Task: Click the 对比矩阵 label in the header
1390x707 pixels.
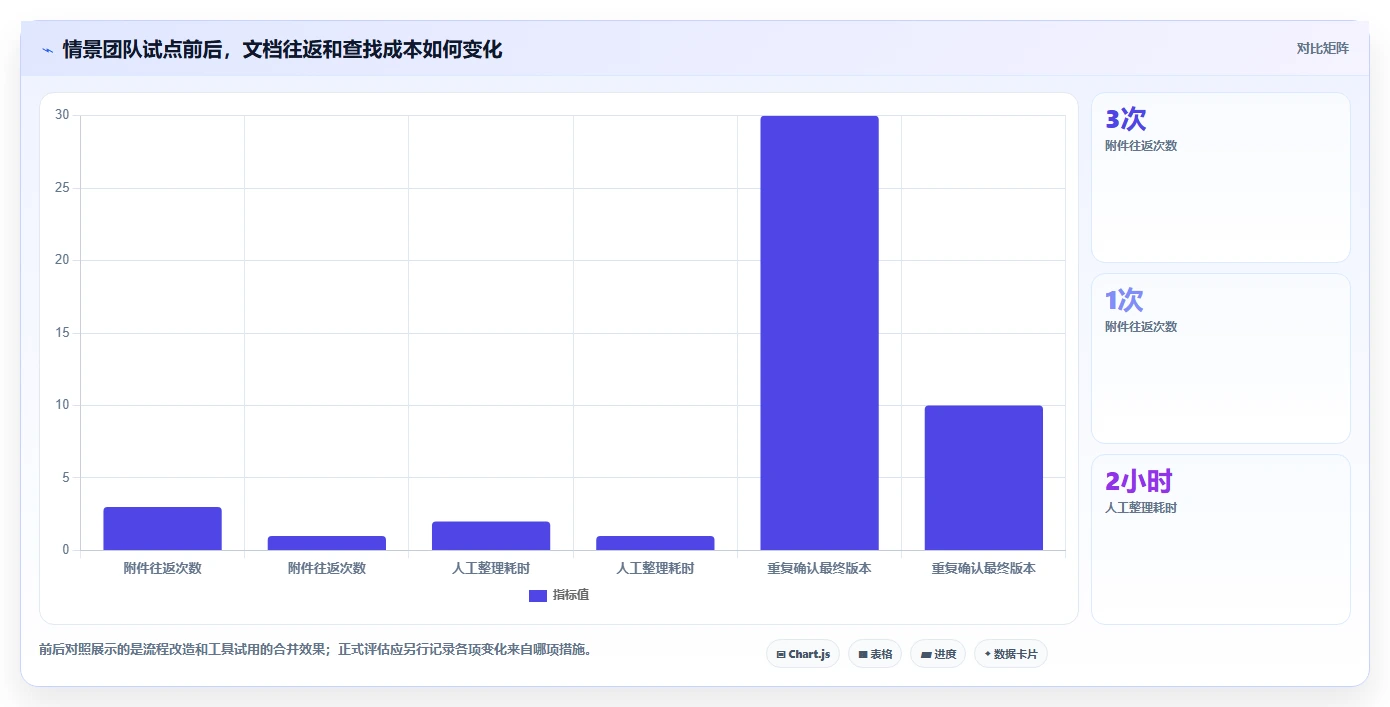Action: (x=1323, y=48)
